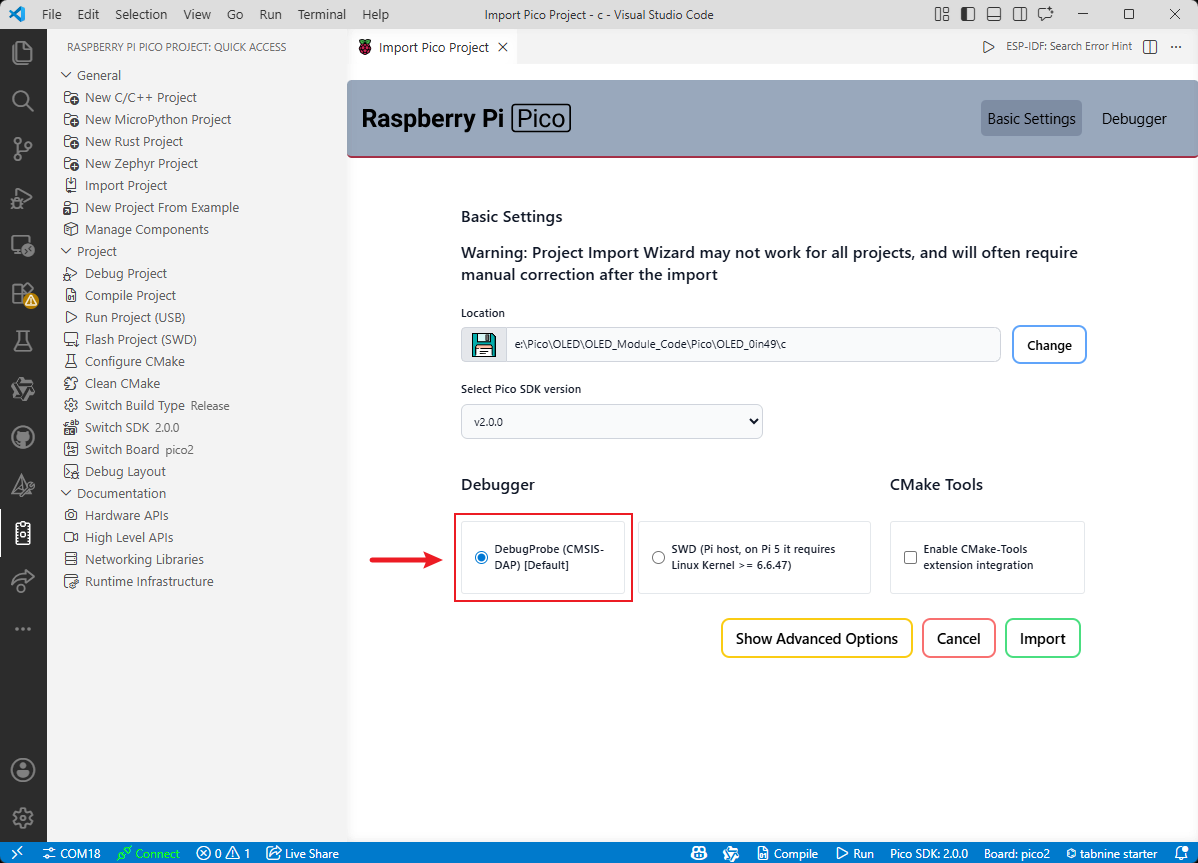Click the project location path field
This screenshot has height=863, width=1198.
coord(753,344)
